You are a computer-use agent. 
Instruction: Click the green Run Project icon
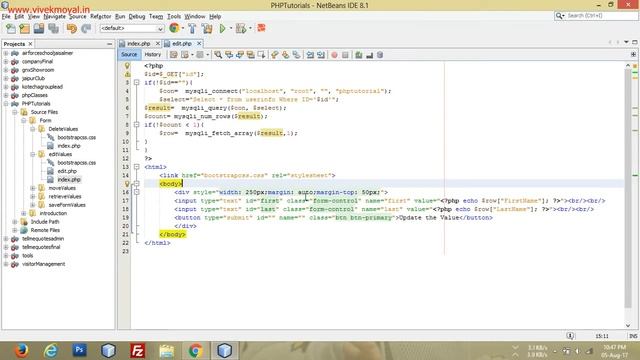coord(222,28)
